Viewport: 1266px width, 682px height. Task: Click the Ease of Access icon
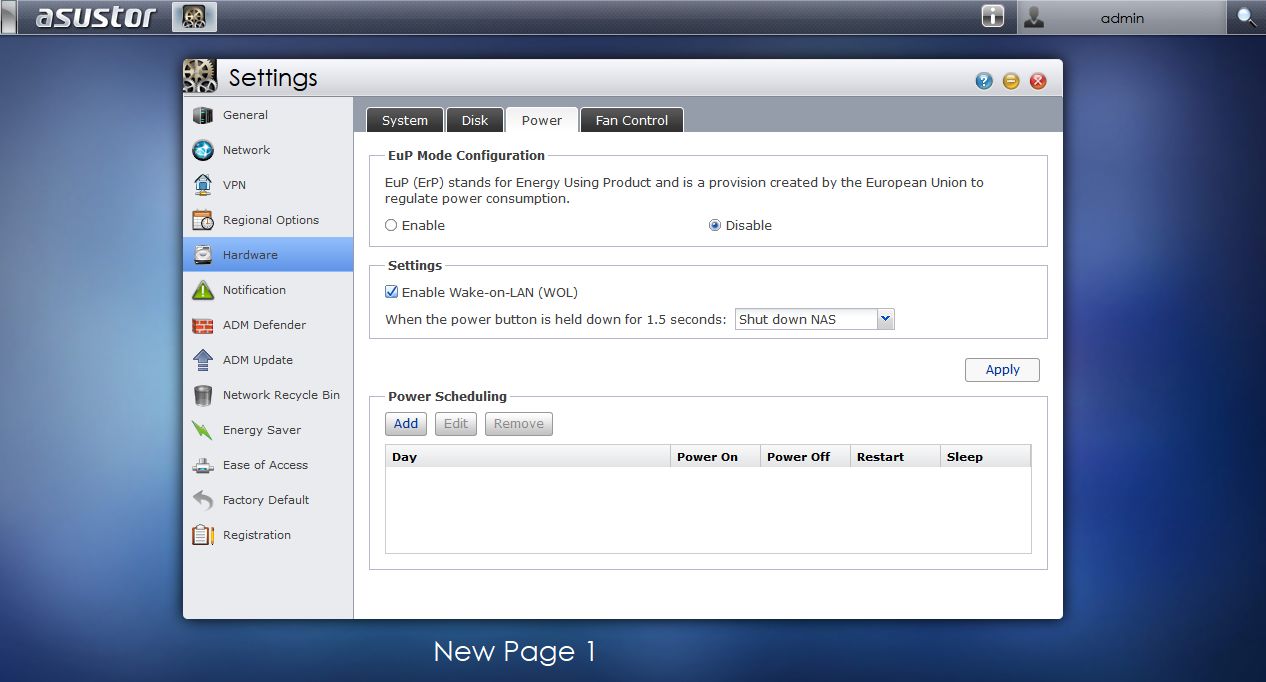(x=203, y=465)
